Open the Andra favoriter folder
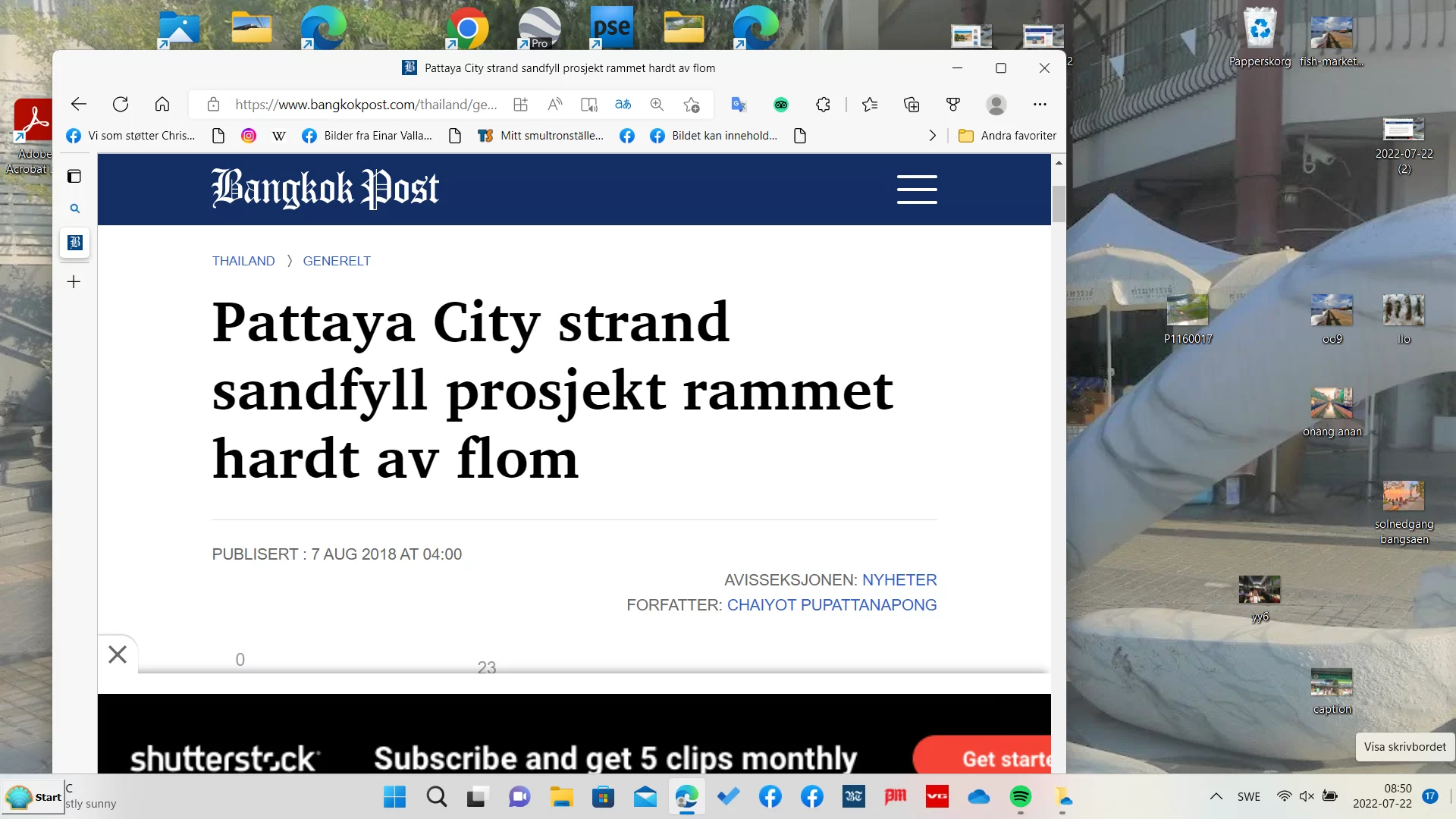This screenshot has height=819, width=1456. pyautogui.click(x=1007, y=136)
